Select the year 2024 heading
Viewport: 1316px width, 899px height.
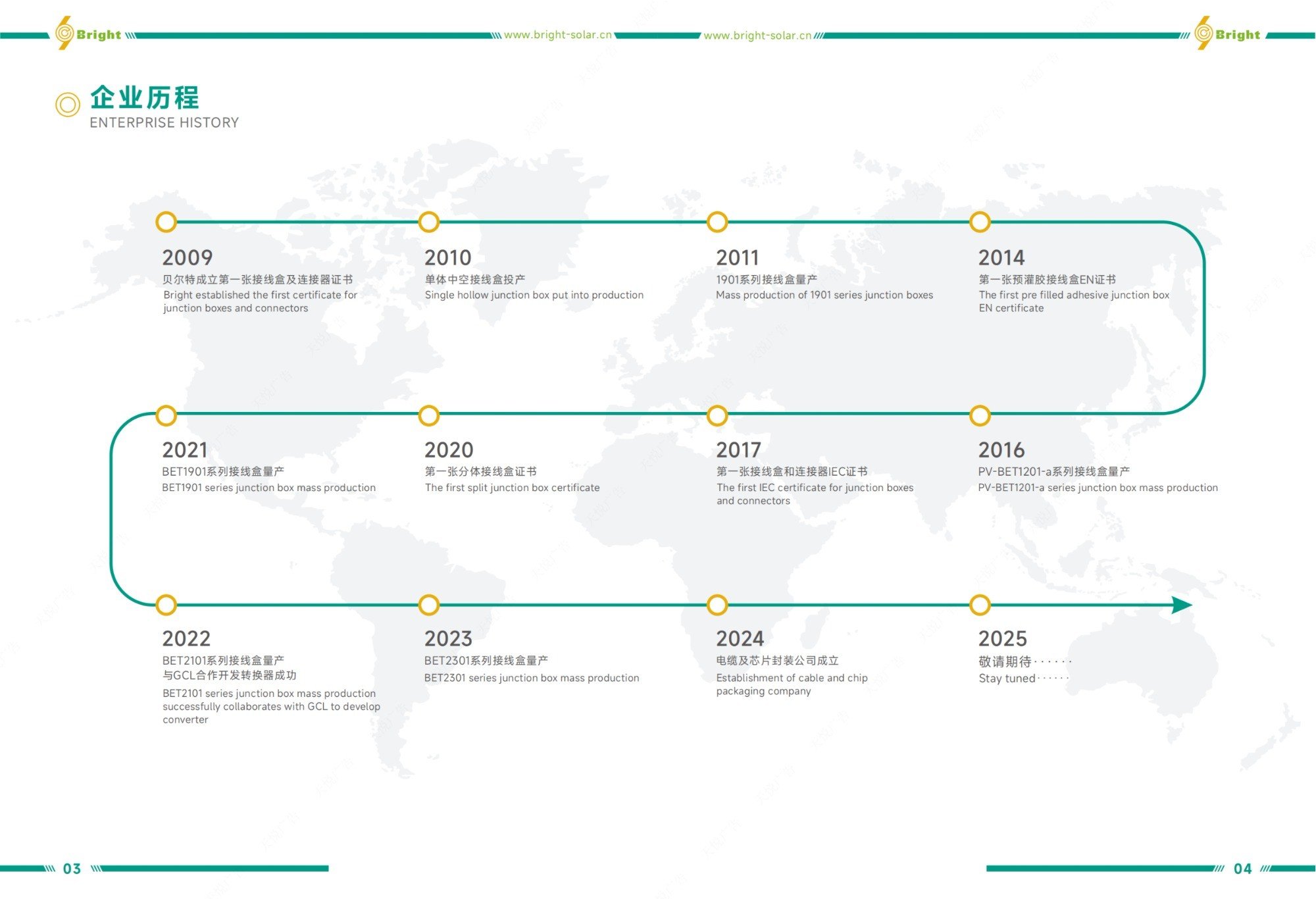(740, 638)
